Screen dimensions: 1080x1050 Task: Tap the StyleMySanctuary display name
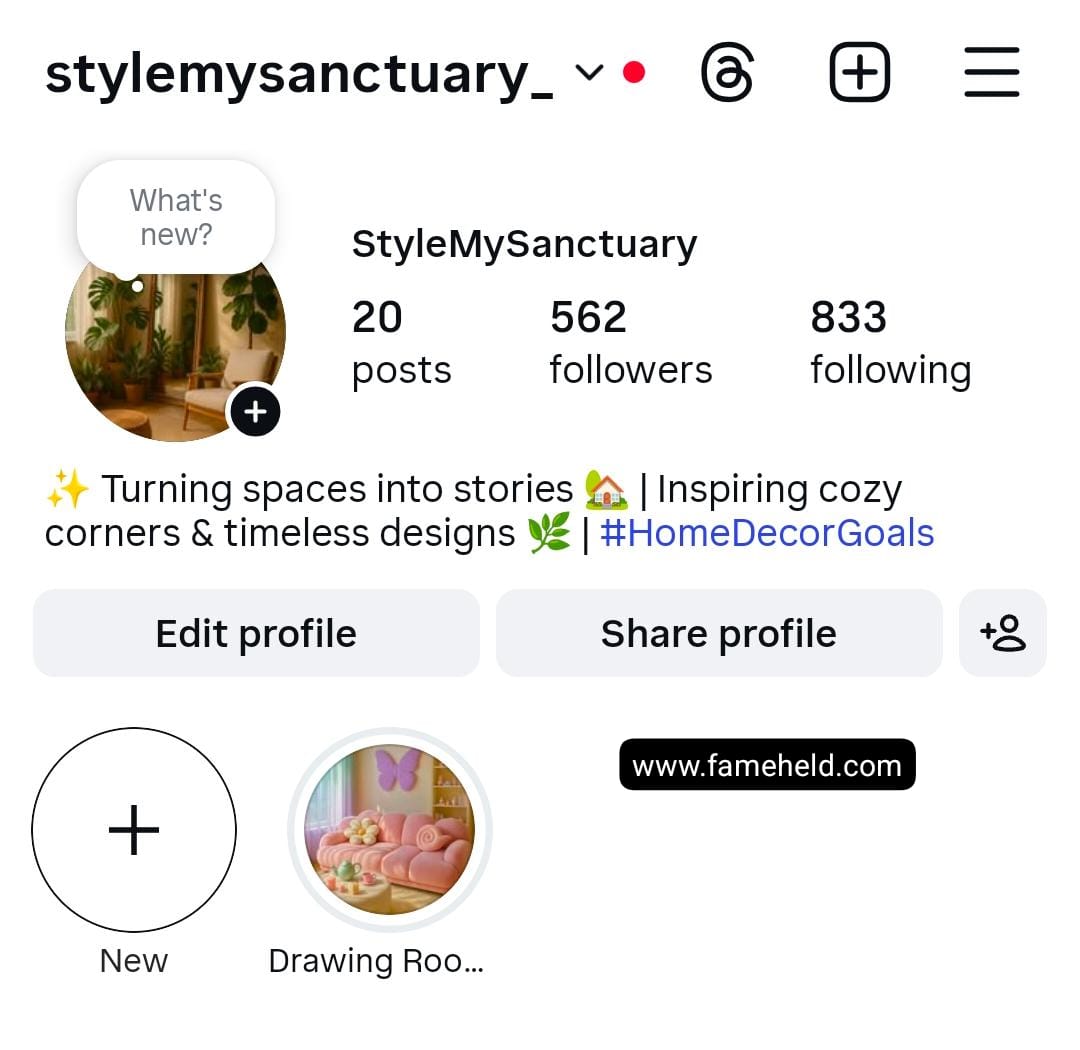524,244
